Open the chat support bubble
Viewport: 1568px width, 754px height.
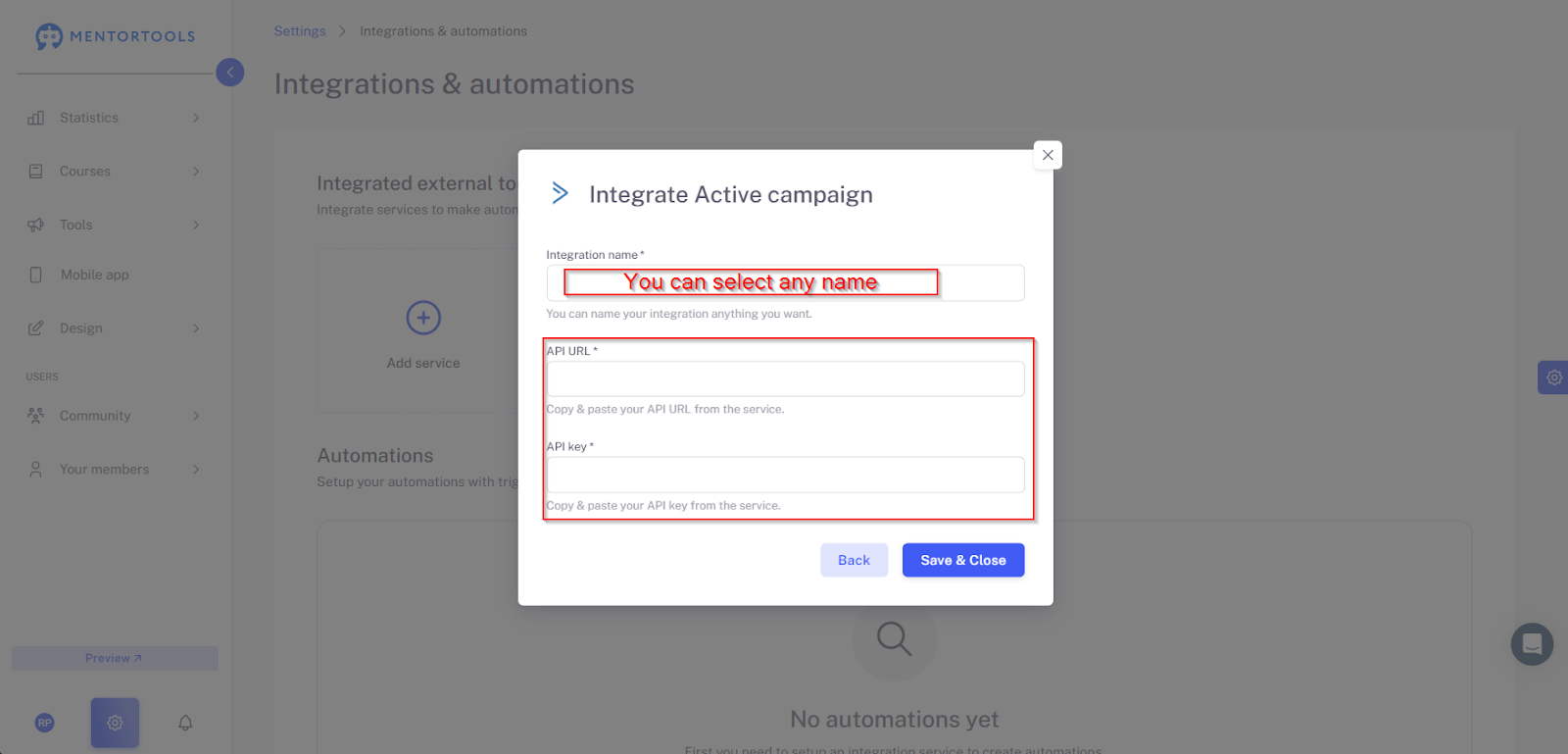click(x=1532, y=644)
